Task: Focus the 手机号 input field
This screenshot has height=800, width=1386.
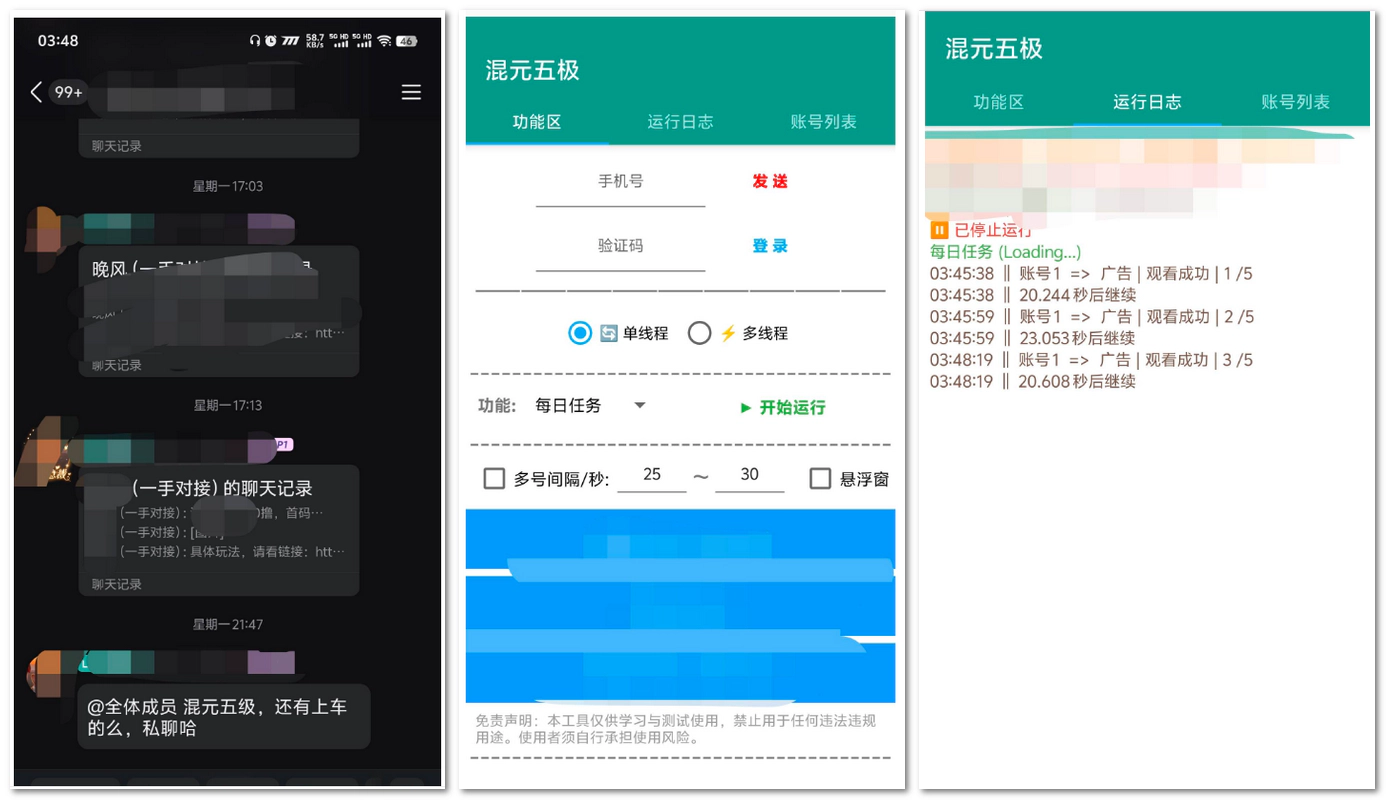Action: [620, 182]
